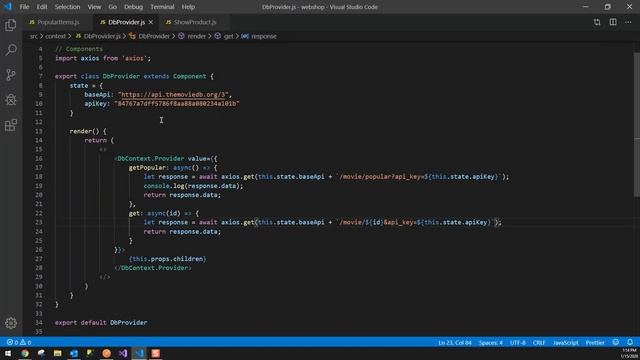Open notifications bell in status bar
The height and width of the screenshot is (360, 640).
click(630, 342)
